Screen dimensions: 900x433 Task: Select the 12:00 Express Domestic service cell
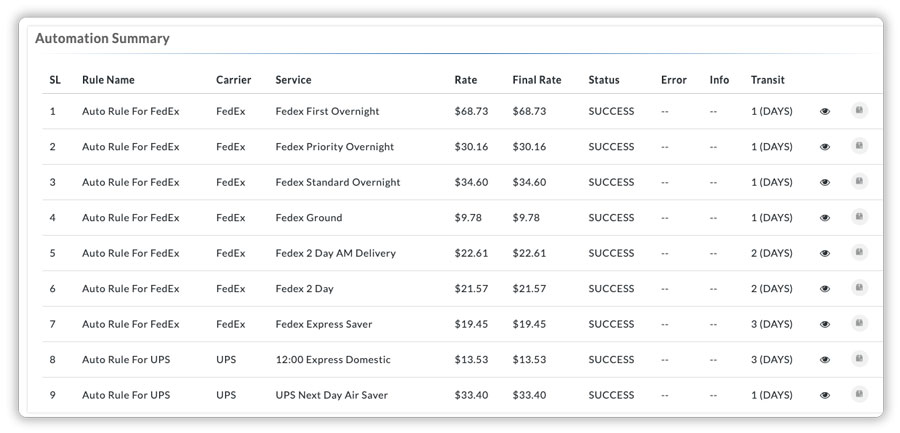point(333,360)
